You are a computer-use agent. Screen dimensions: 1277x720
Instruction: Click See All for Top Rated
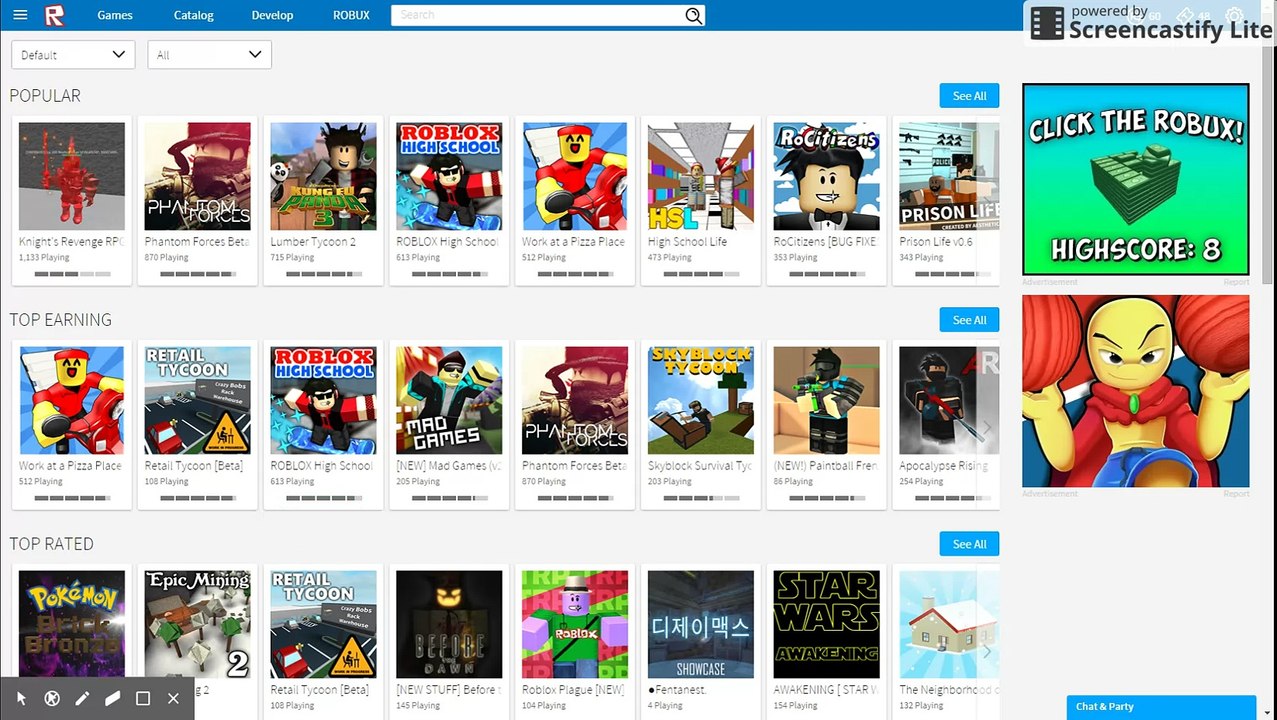[969, 544]
